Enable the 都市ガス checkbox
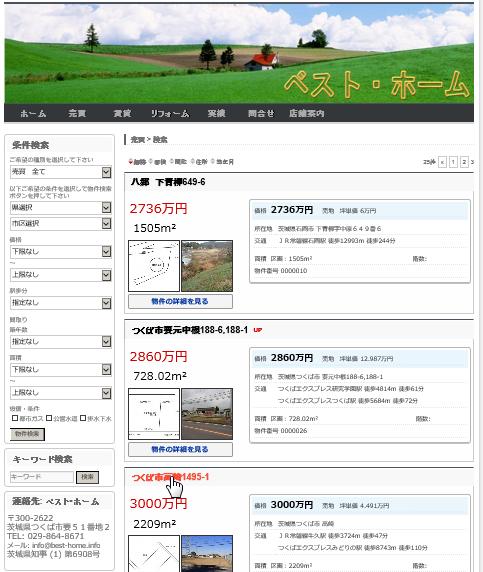The width and height of the screenshot is (483, 572). [x=15, y=418]
